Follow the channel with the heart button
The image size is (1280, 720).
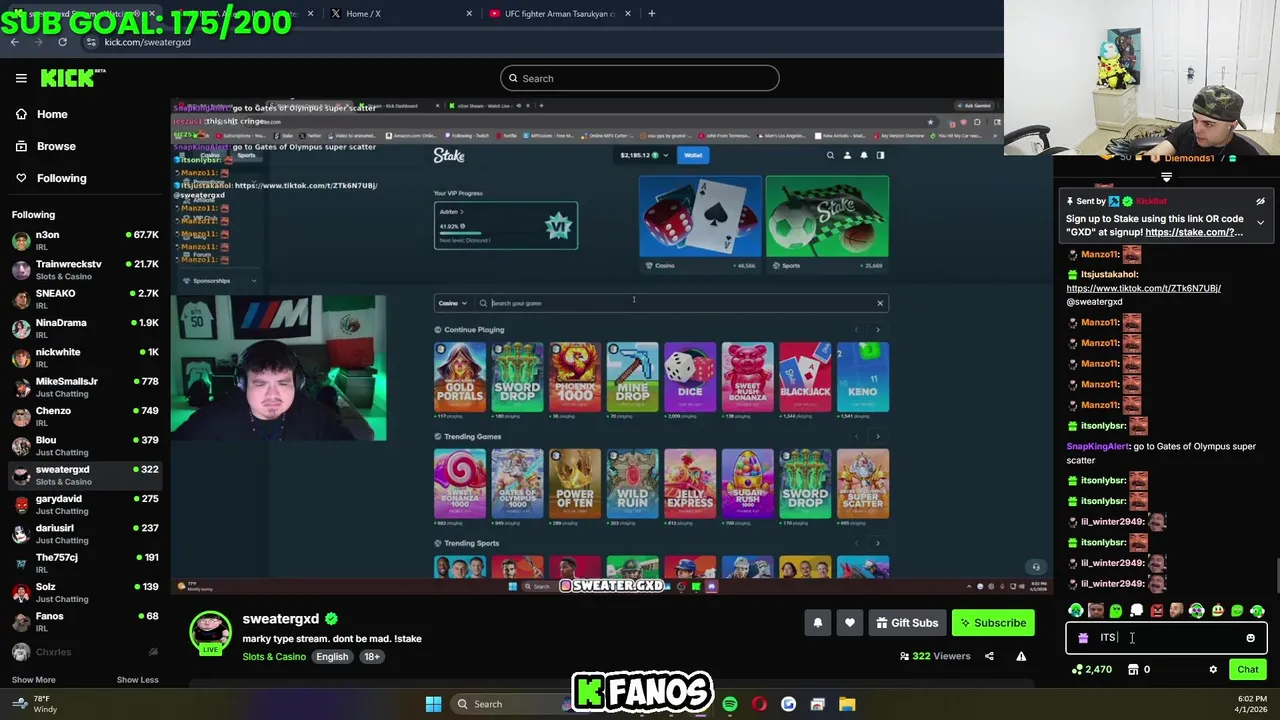click(x=849, y=623)
